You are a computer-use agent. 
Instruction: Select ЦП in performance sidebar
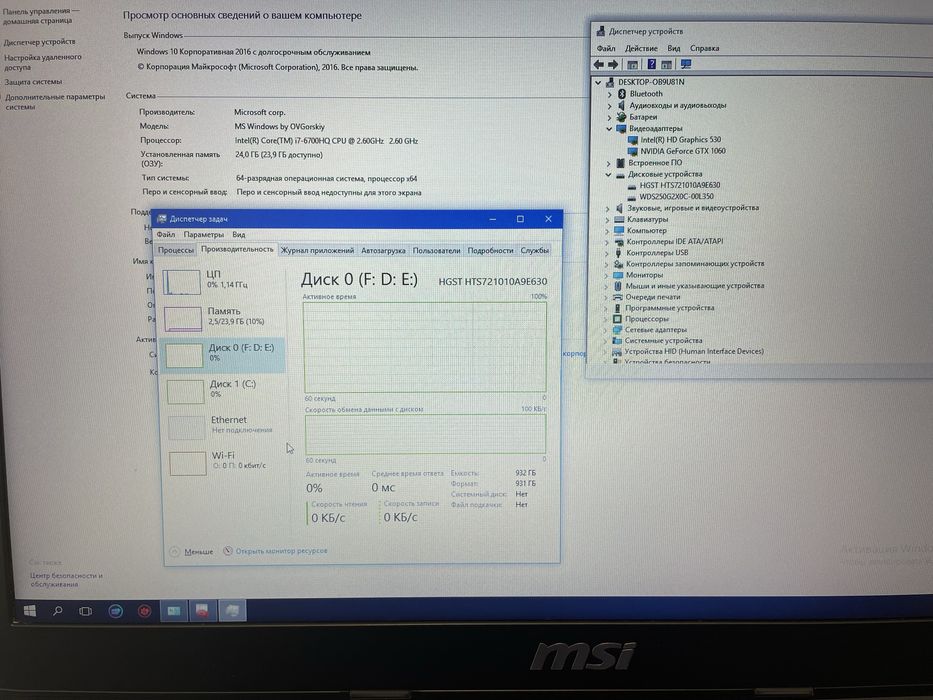click(223, 281)
